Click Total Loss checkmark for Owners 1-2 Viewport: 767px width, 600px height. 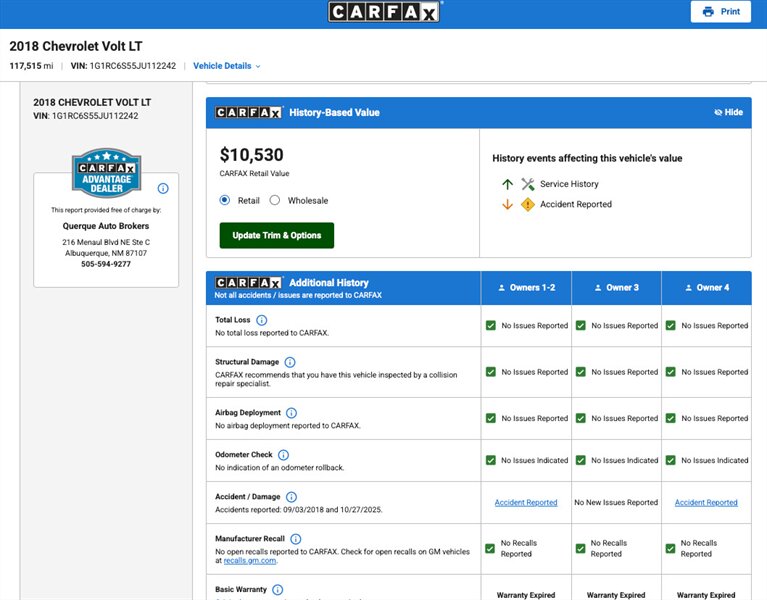(x=491, y=326)
